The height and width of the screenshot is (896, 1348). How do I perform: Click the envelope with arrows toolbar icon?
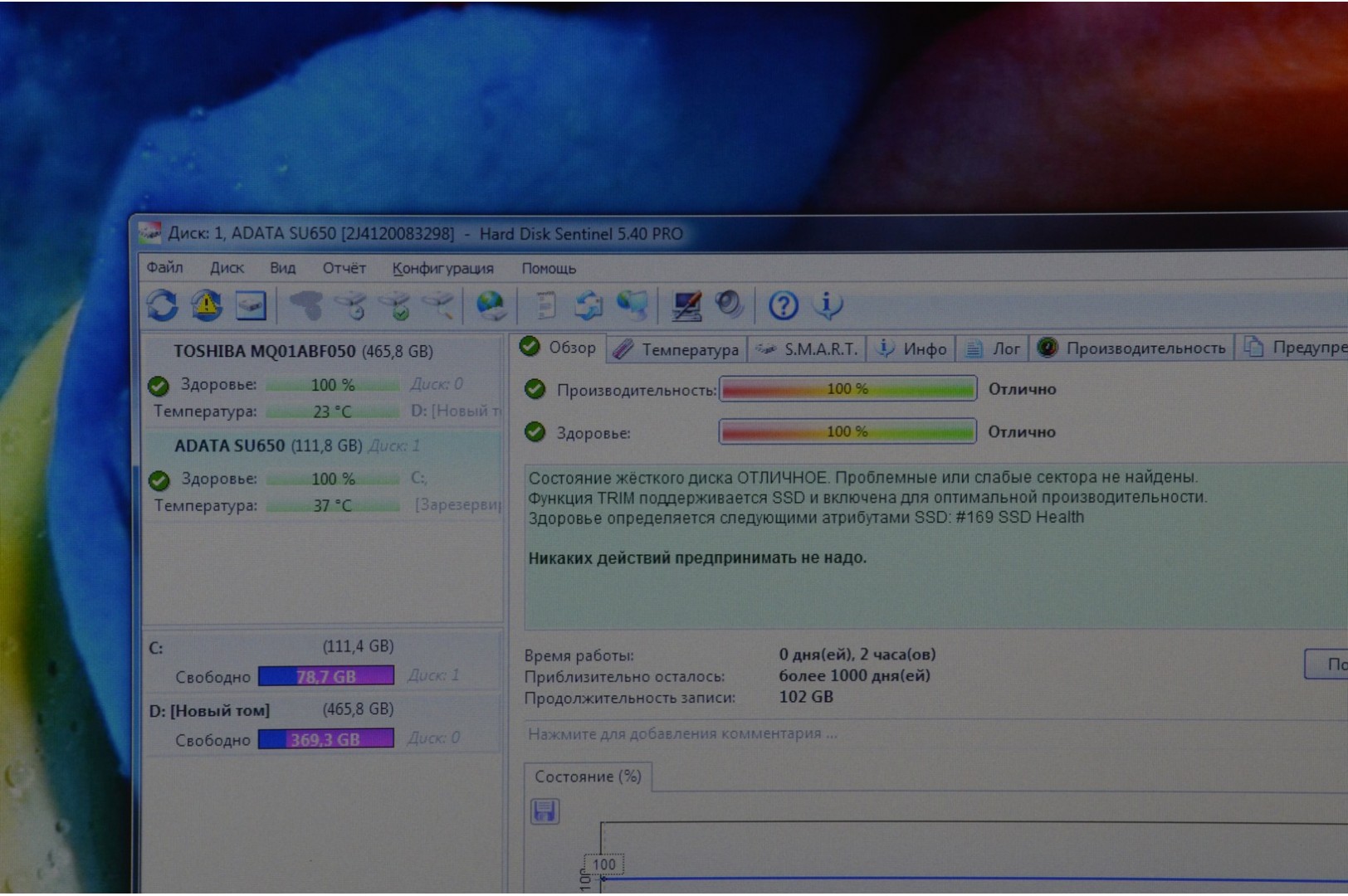(589, 305)
